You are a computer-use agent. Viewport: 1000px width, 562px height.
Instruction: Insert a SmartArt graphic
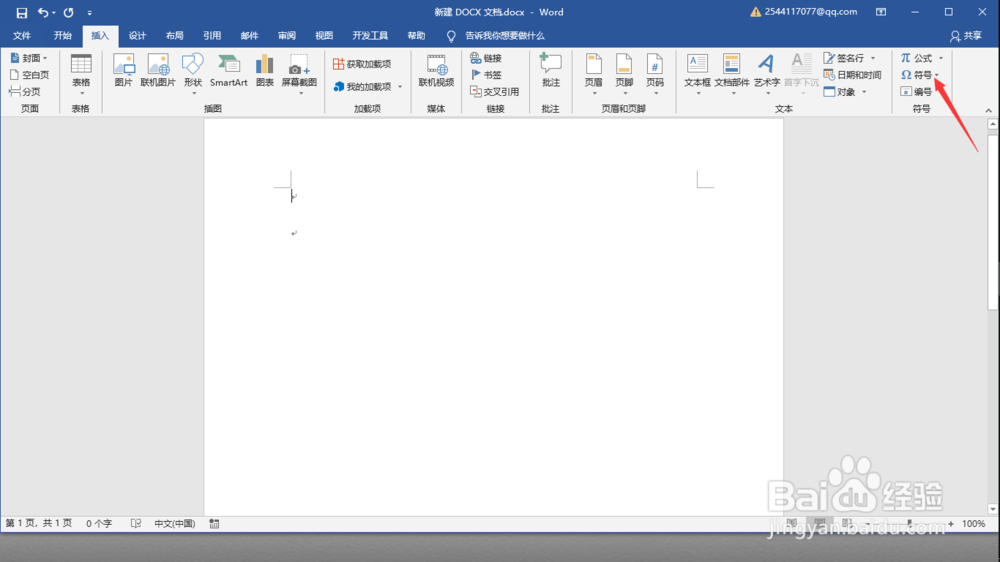click(228, 71)
